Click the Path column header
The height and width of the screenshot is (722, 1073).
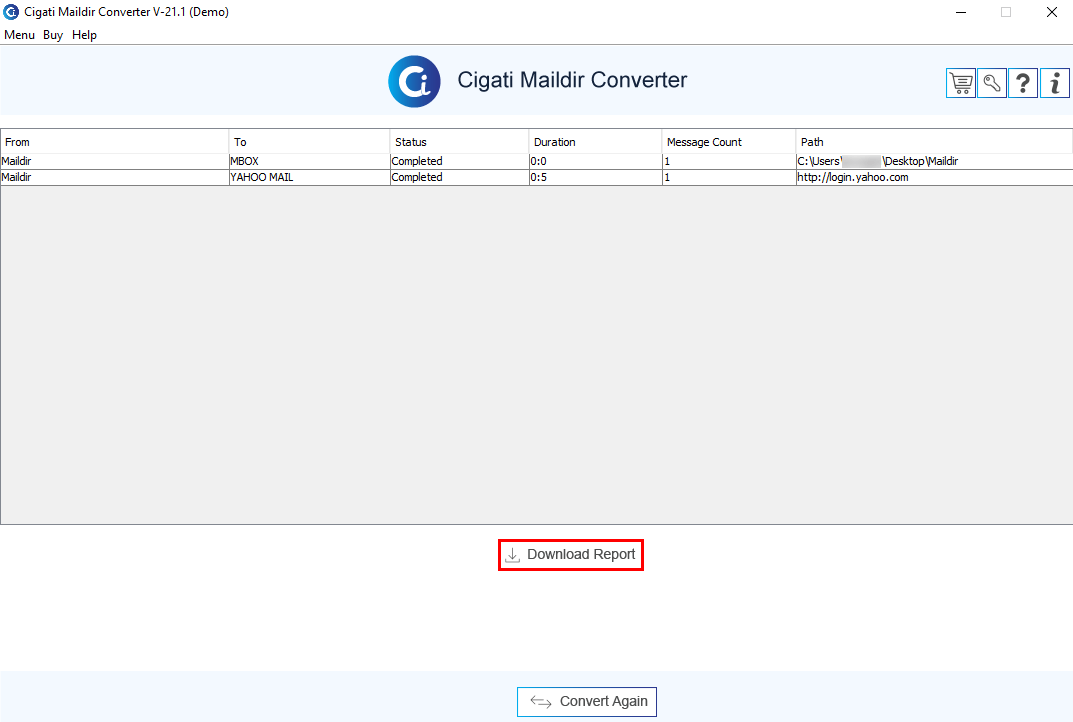(x=934, y=142)
